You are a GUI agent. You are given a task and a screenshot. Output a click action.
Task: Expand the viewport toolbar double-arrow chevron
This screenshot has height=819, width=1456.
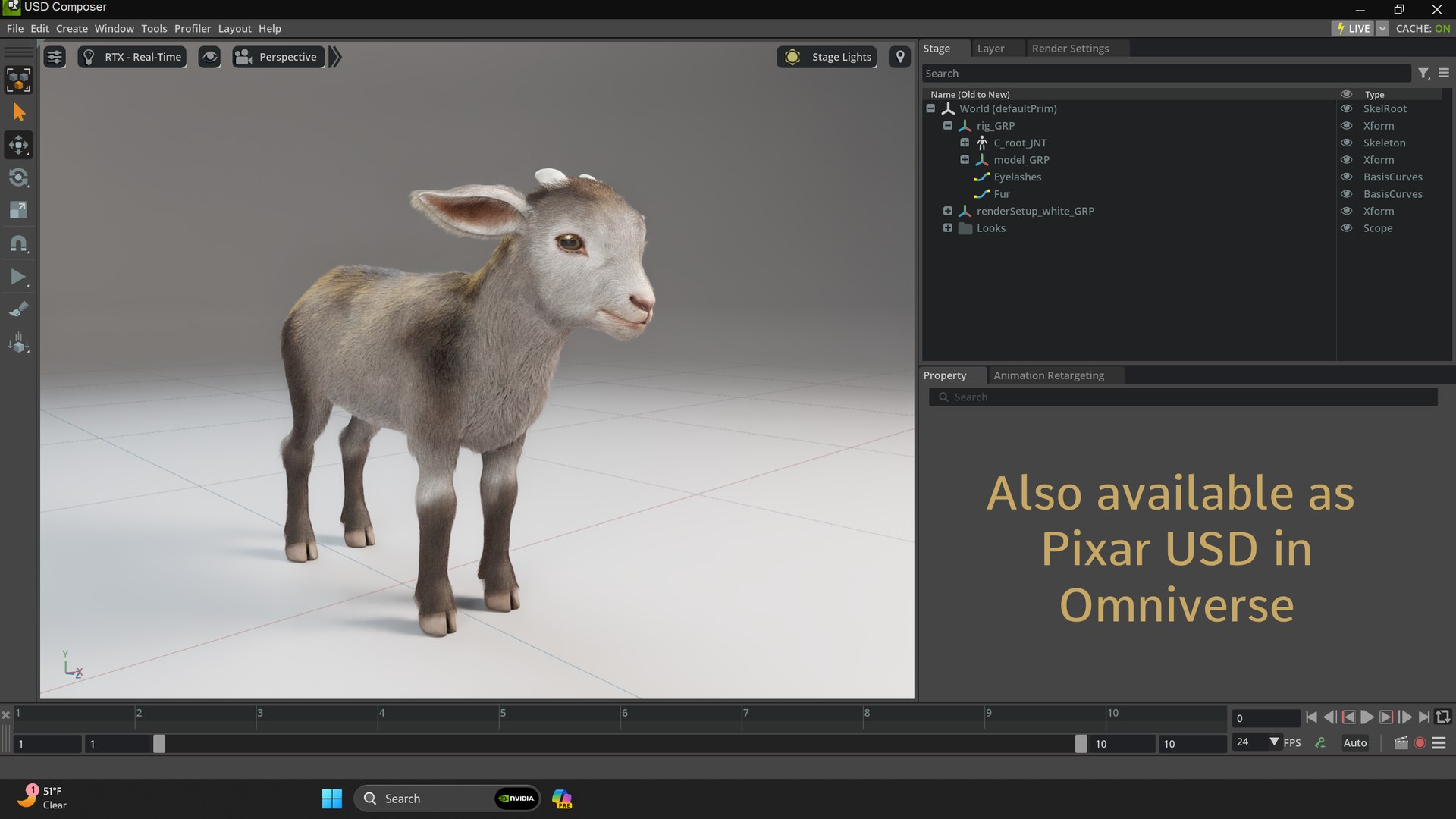coord(335,57)
